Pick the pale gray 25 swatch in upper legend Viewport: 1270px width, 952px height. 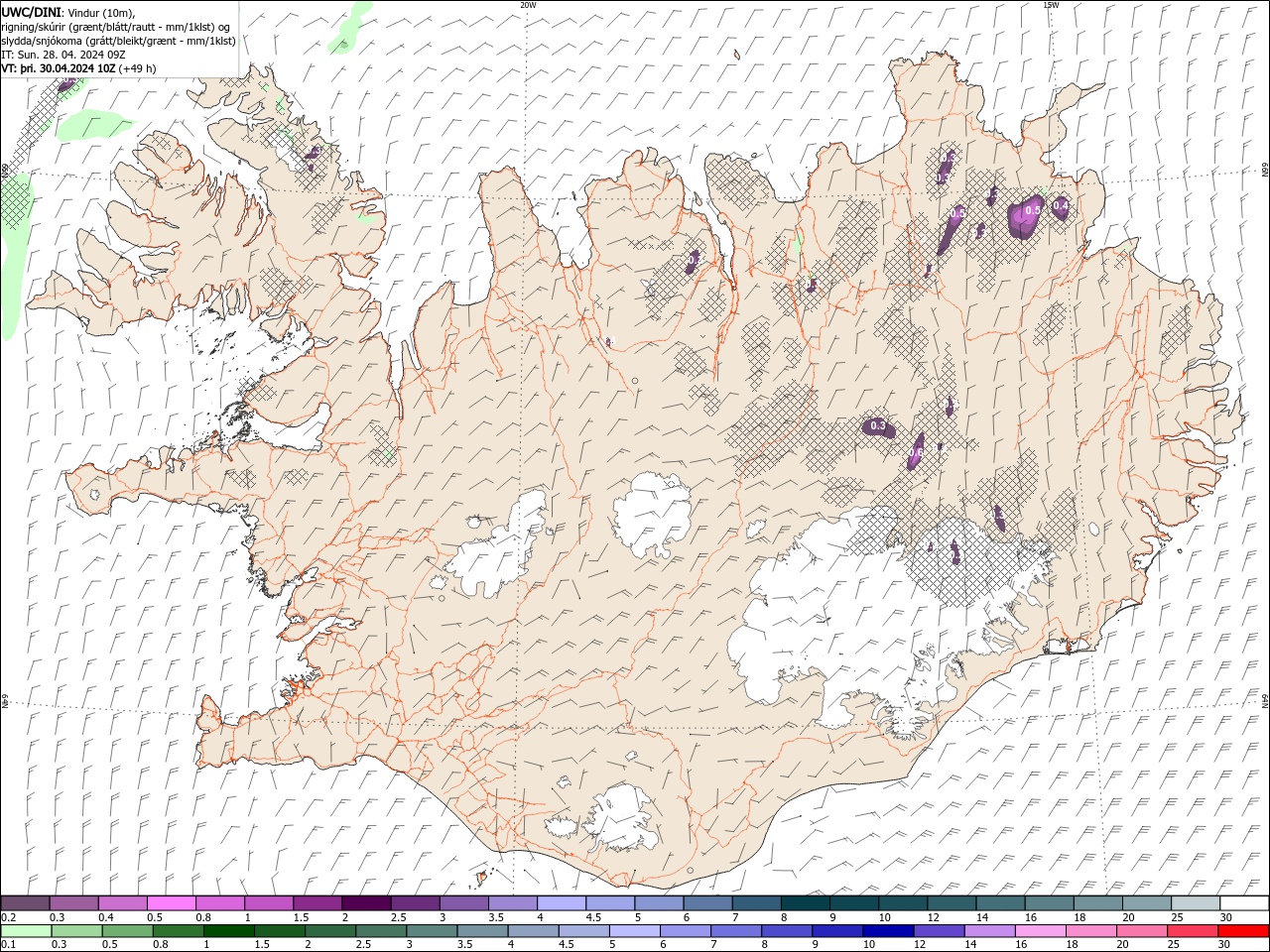pyautogui.click(x=1196, y=902)
